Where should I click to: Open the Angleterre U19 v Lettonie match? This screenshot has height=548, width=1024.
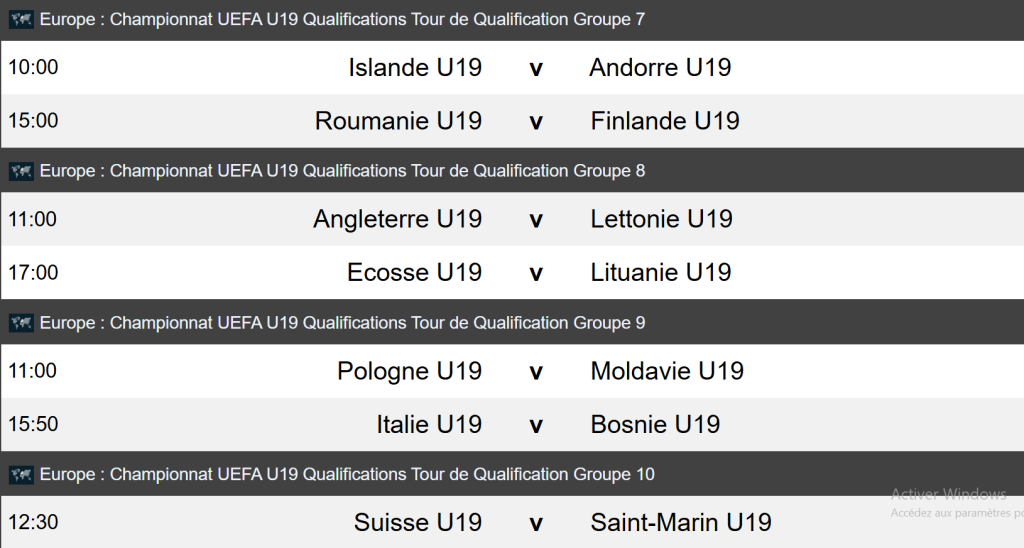pyautogui.click(x=535, y=220)
